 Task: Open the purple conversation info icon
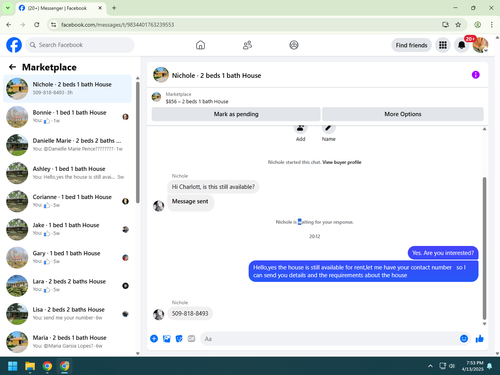(x=475, y=75)
